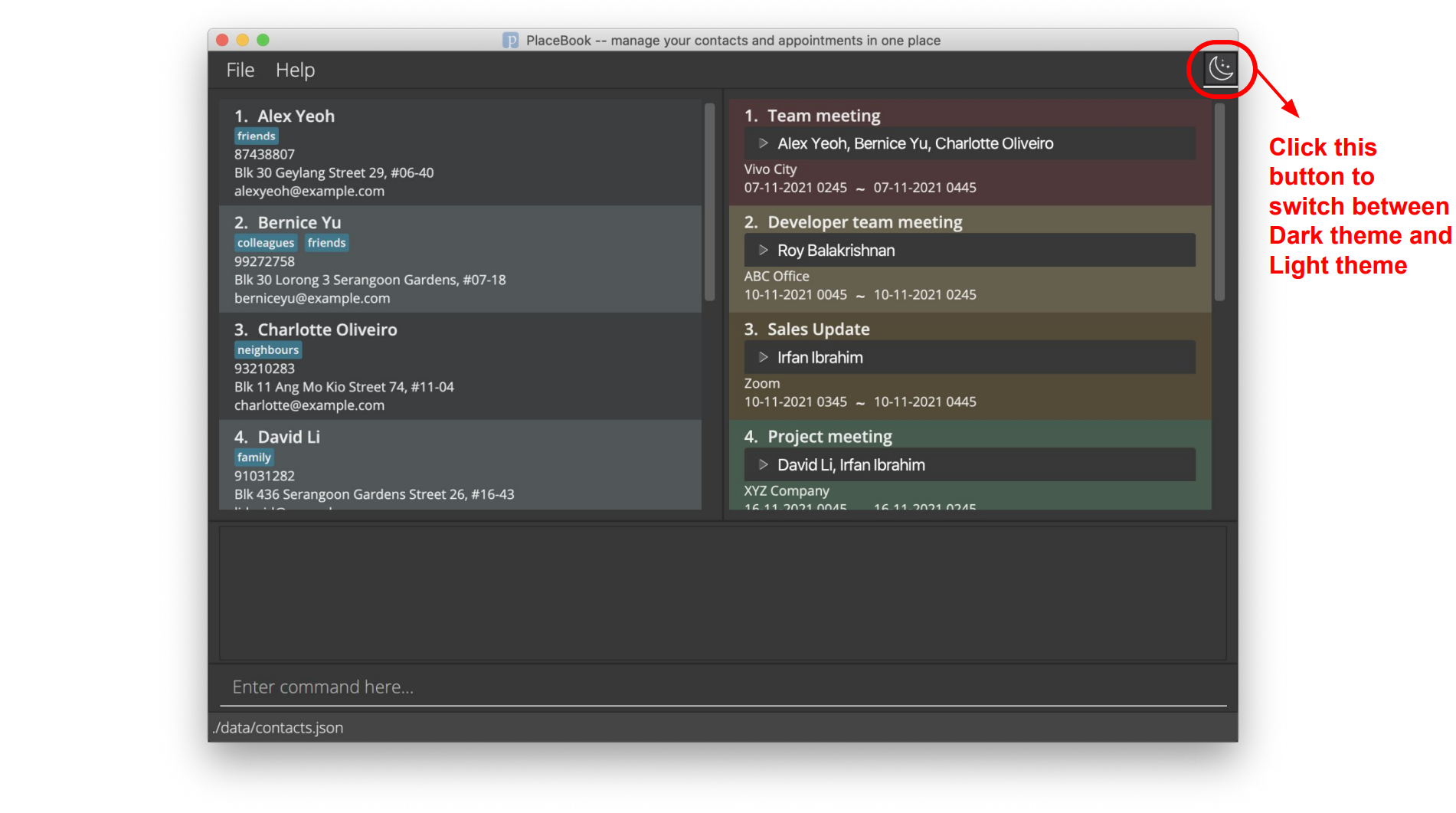Click phone number 99272758
The height and width of the screenshot is (813, 1456).
(x=264, y=262)
